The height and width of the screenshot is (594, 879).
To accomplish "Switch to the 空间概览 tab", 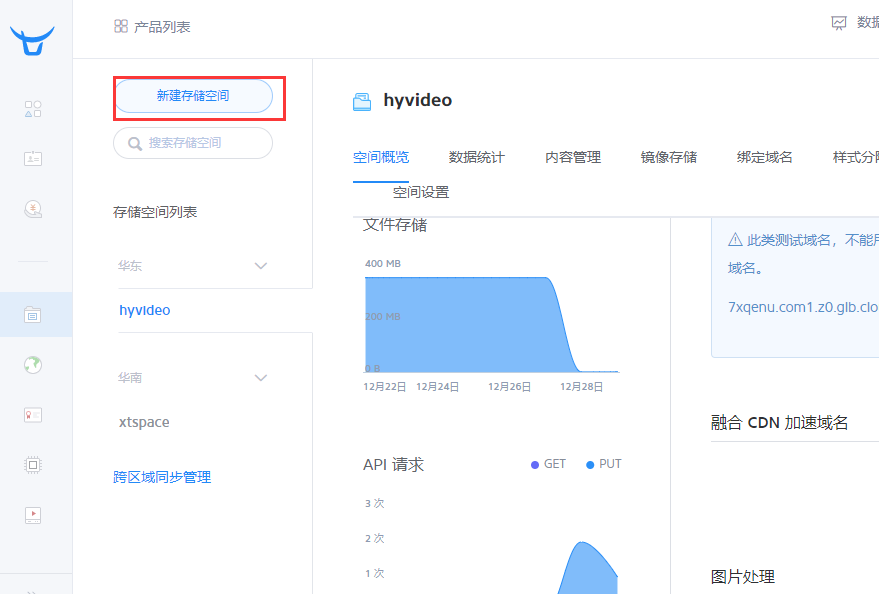I will click(381, 157).
